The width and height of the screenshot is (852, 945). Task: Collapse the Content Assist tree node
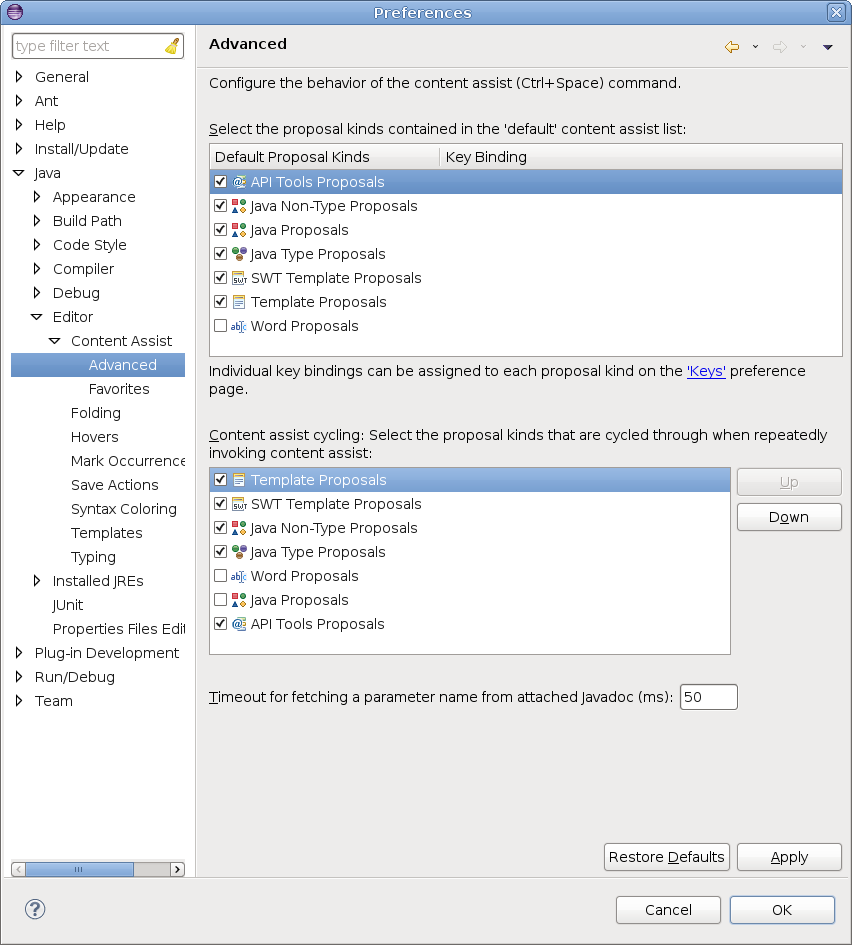click(55, 341)
